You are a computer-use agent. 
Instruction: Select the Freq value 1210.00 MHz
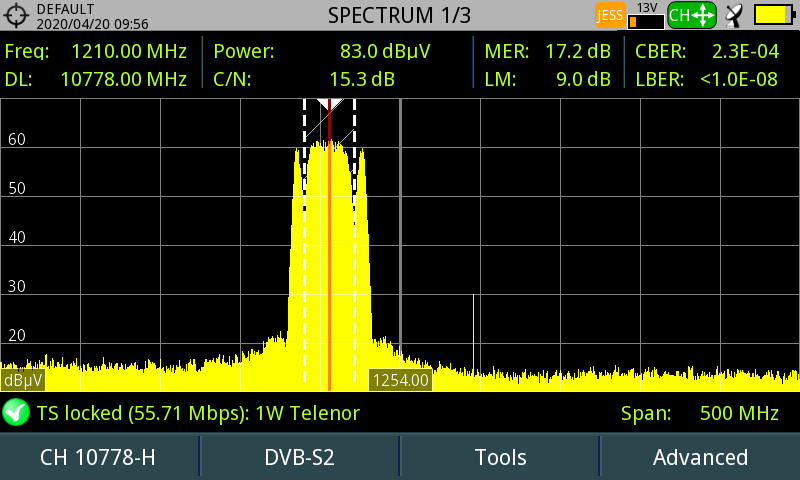pos(129,51)
